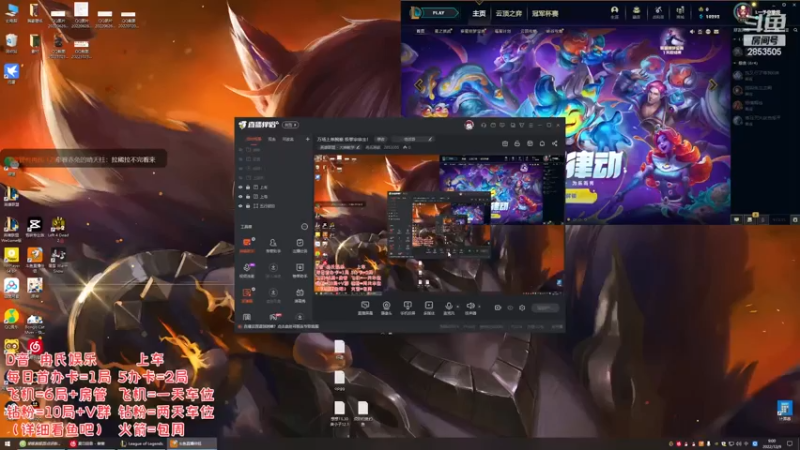The height and width of the screenshot is (450, 800).
Task: Open microphone dropdown arrow in toolbar
Action: 457,307
